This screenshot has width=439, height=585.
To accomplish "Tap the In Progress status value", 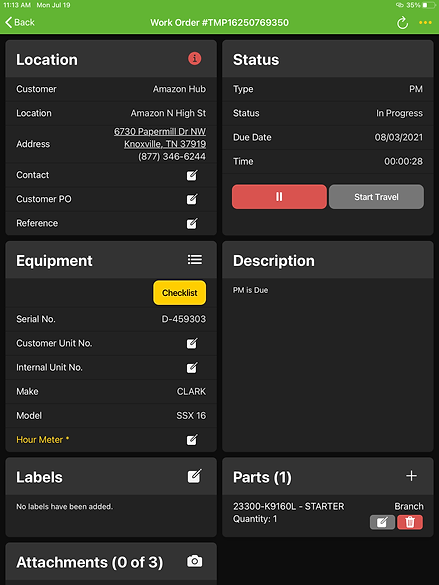I will (399, 113).
